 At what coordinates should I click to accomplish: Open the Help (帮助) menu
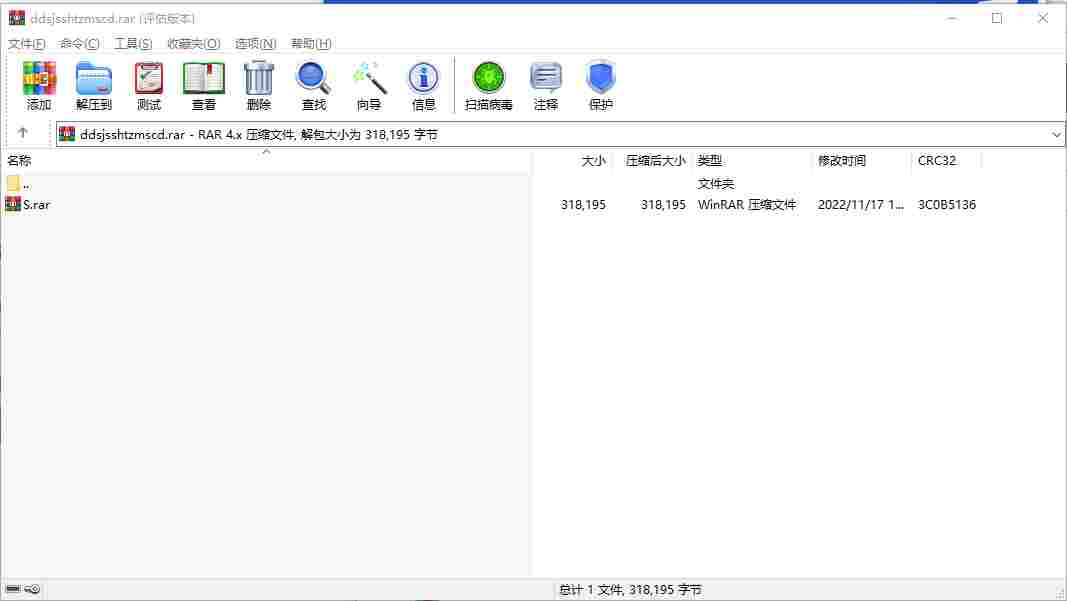(311, 44)
